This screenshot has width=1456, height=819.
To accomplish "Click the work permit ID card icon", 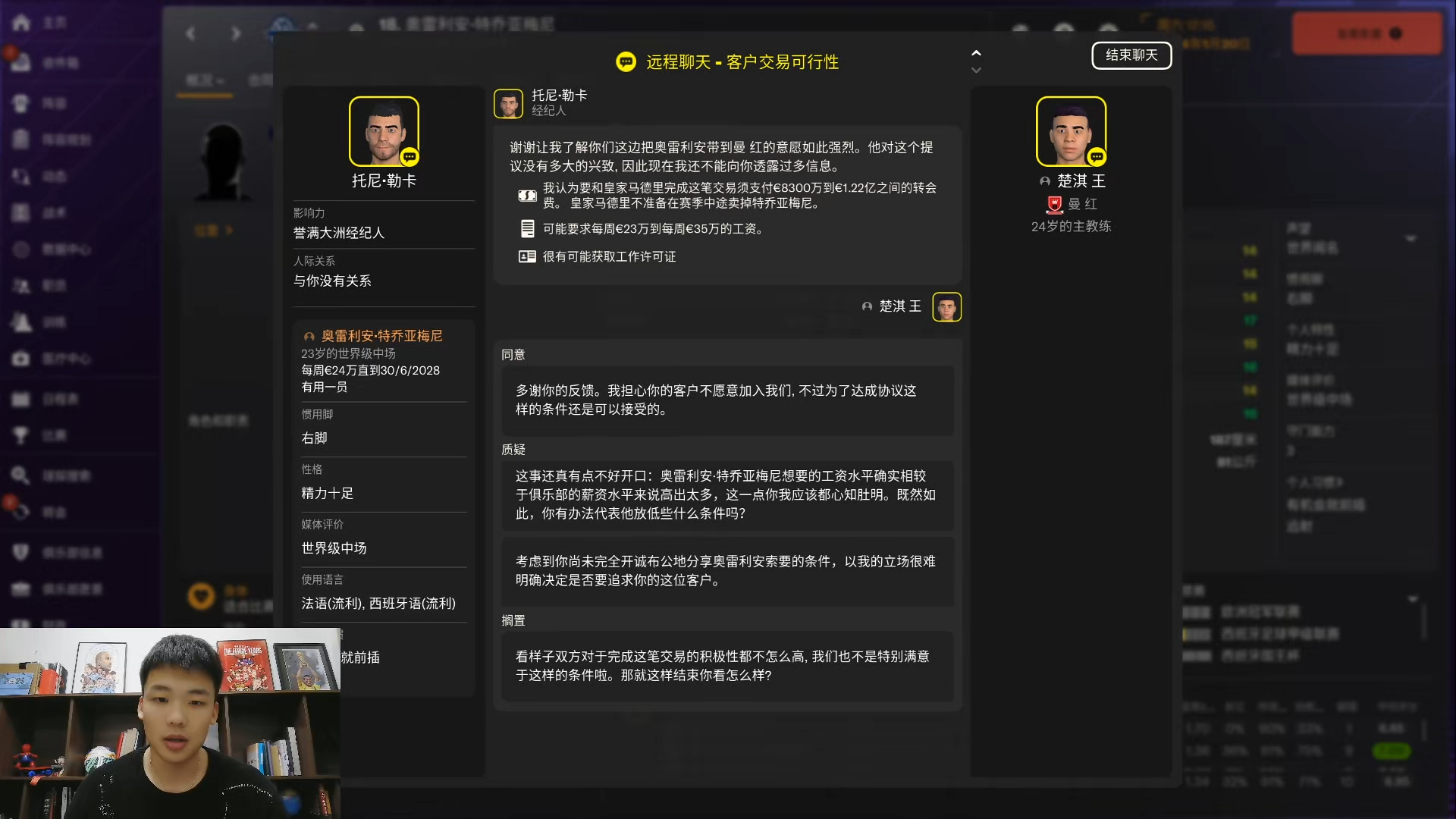I will [x=527, y=257].
